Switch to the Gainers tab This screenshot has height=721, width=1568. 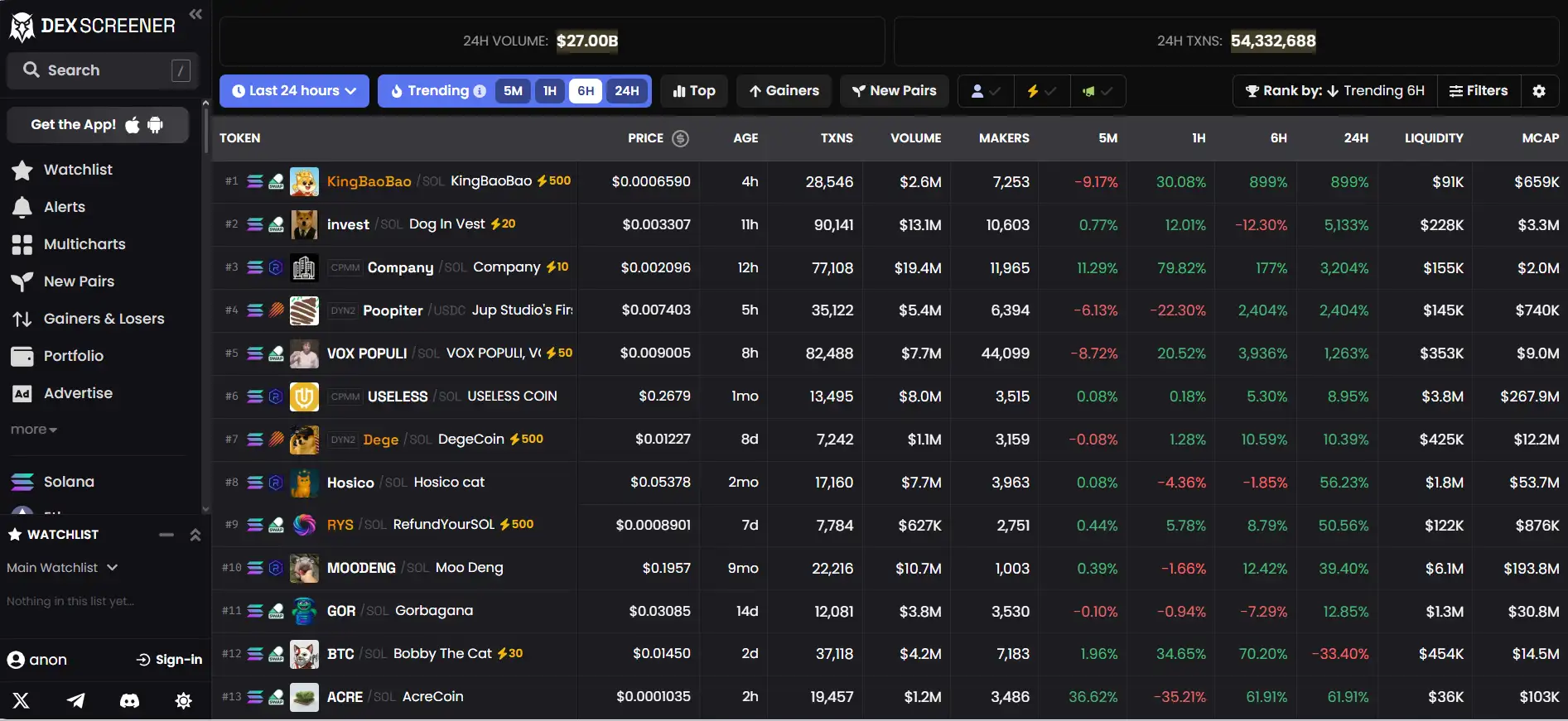(784, 91)
